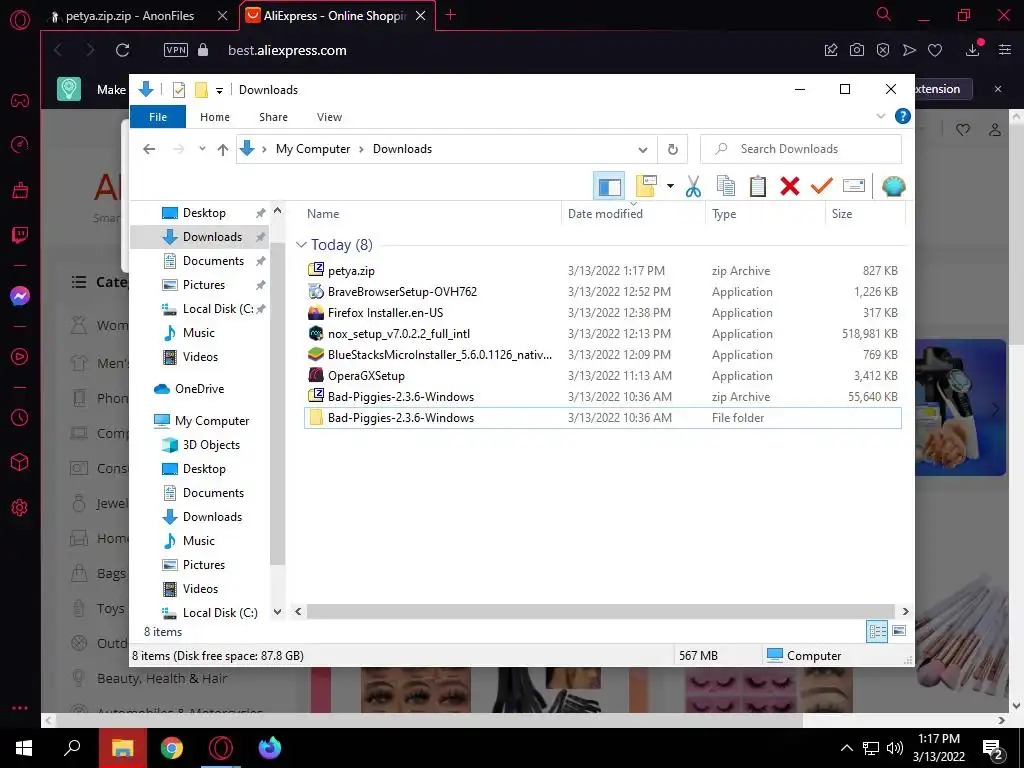Click Refresh button next to address bar
1024x768 pixels.
pyautogui.click(x=673, y=150)
